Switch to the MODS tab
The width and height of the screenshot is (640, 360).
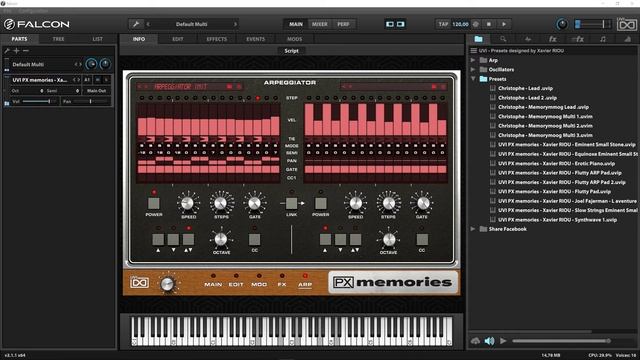[294, 39]
